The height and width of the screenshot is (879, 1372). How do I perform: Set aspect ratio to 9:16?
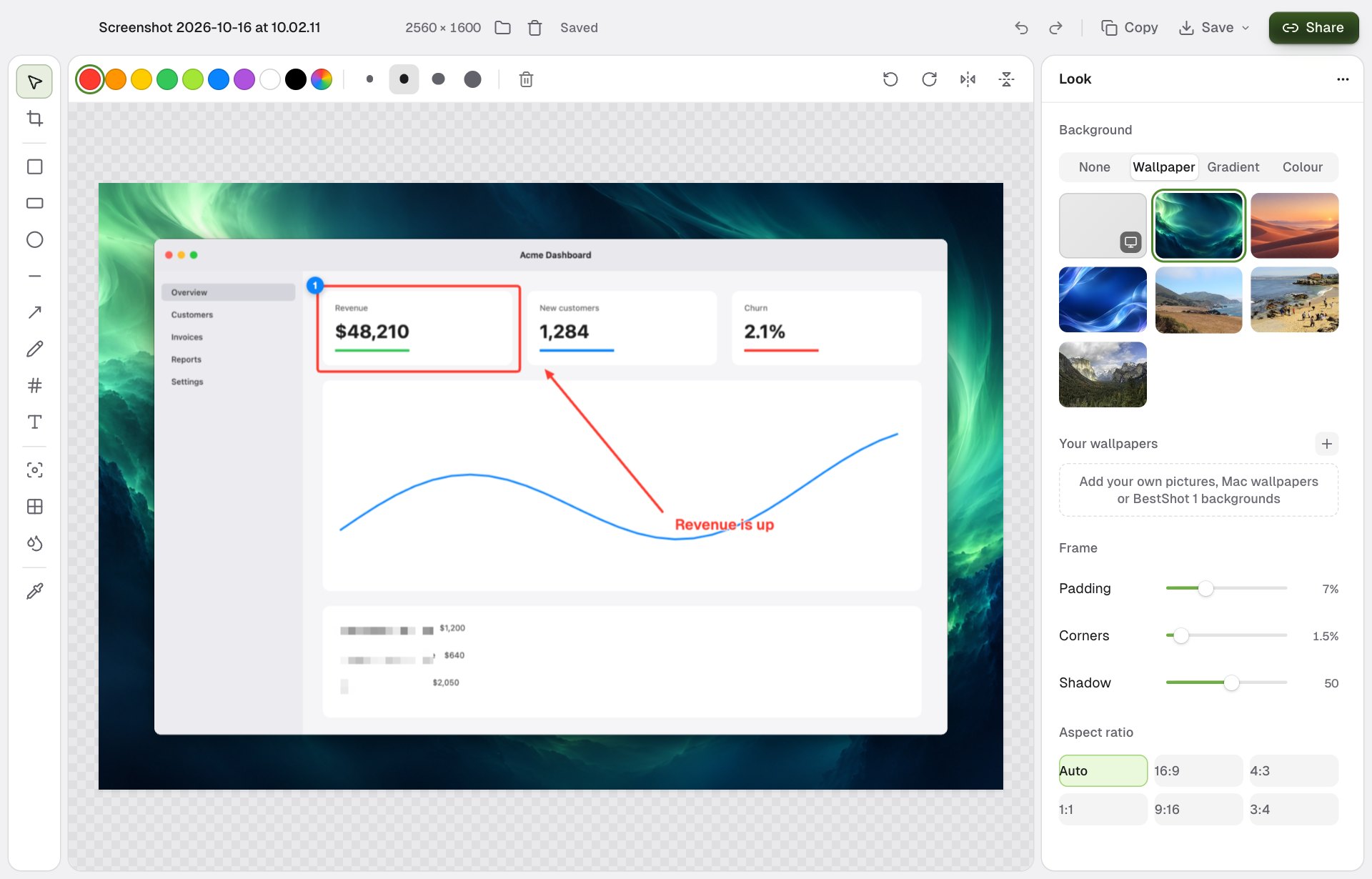[1198, 810]
